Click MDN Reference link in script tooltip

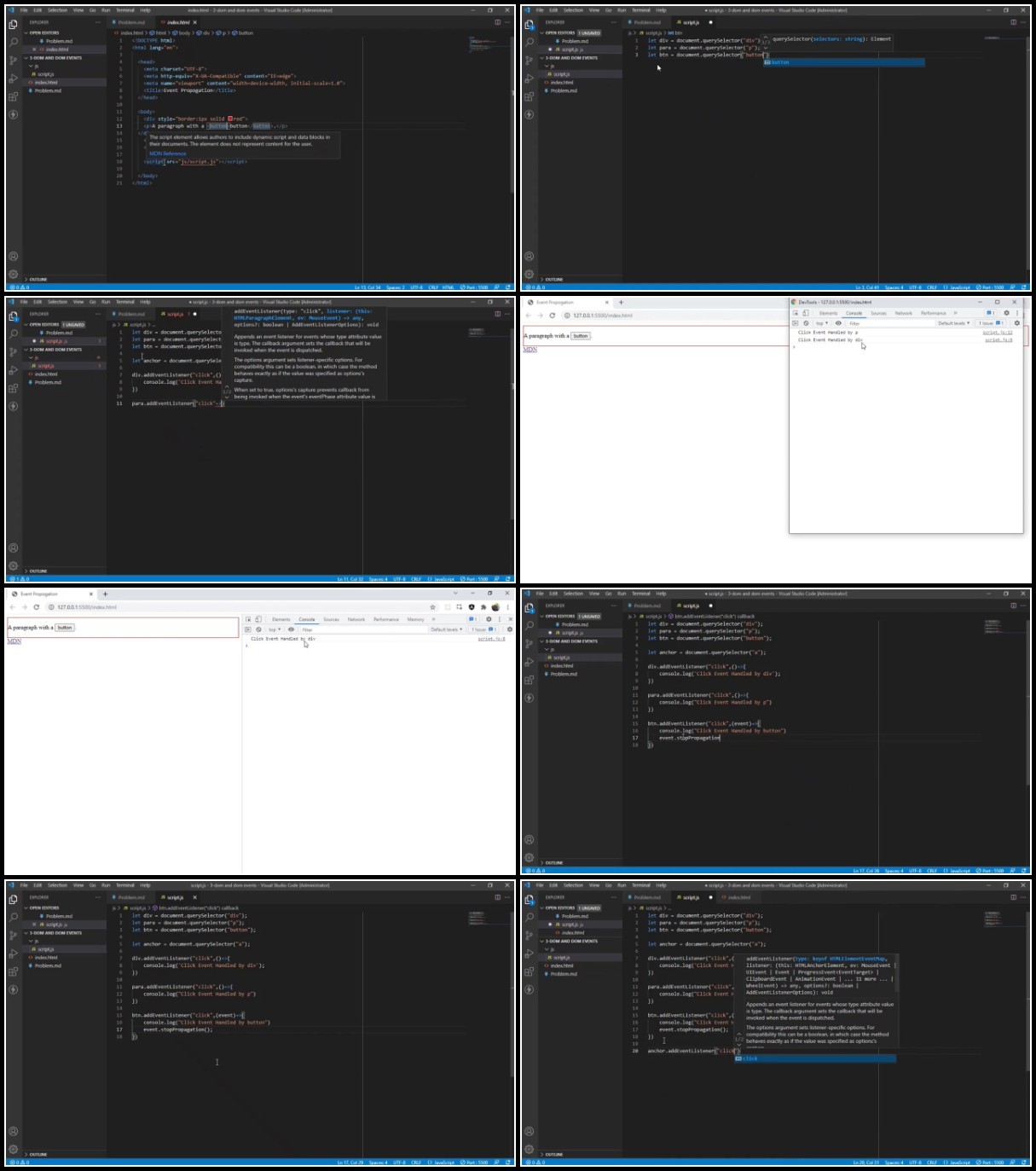(x=167, y=154)
